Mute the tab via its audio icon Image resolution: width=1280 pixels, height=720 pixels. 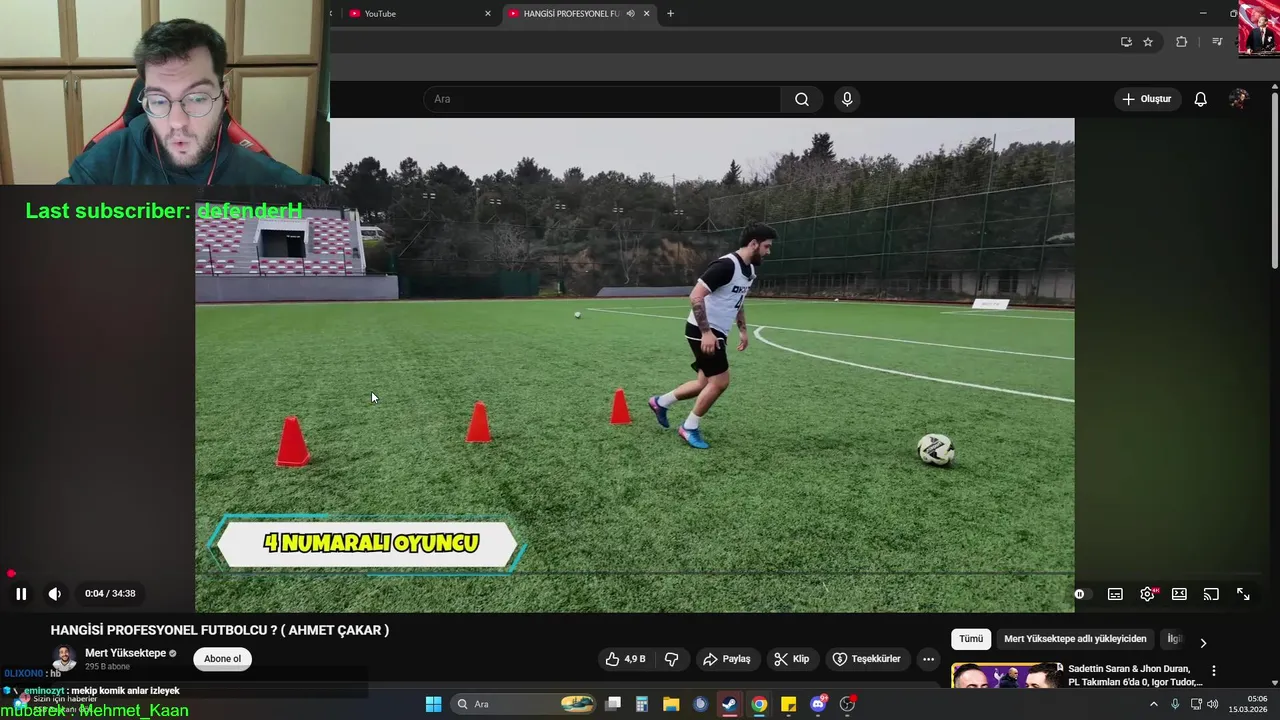(630, 13)
